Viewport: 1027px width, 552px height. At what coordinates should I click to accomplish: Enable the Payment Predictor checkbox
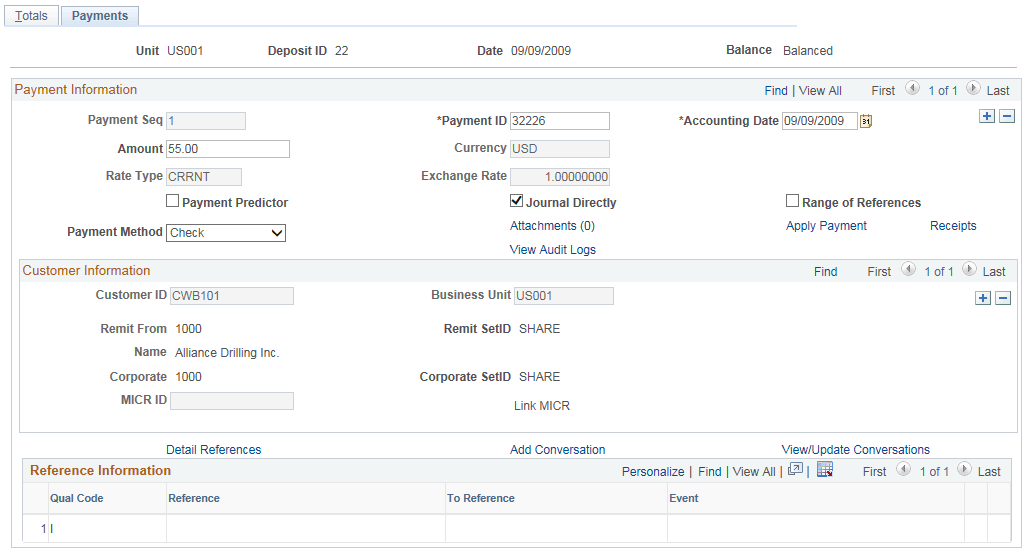pyautogui.click(x=172, y=201)
